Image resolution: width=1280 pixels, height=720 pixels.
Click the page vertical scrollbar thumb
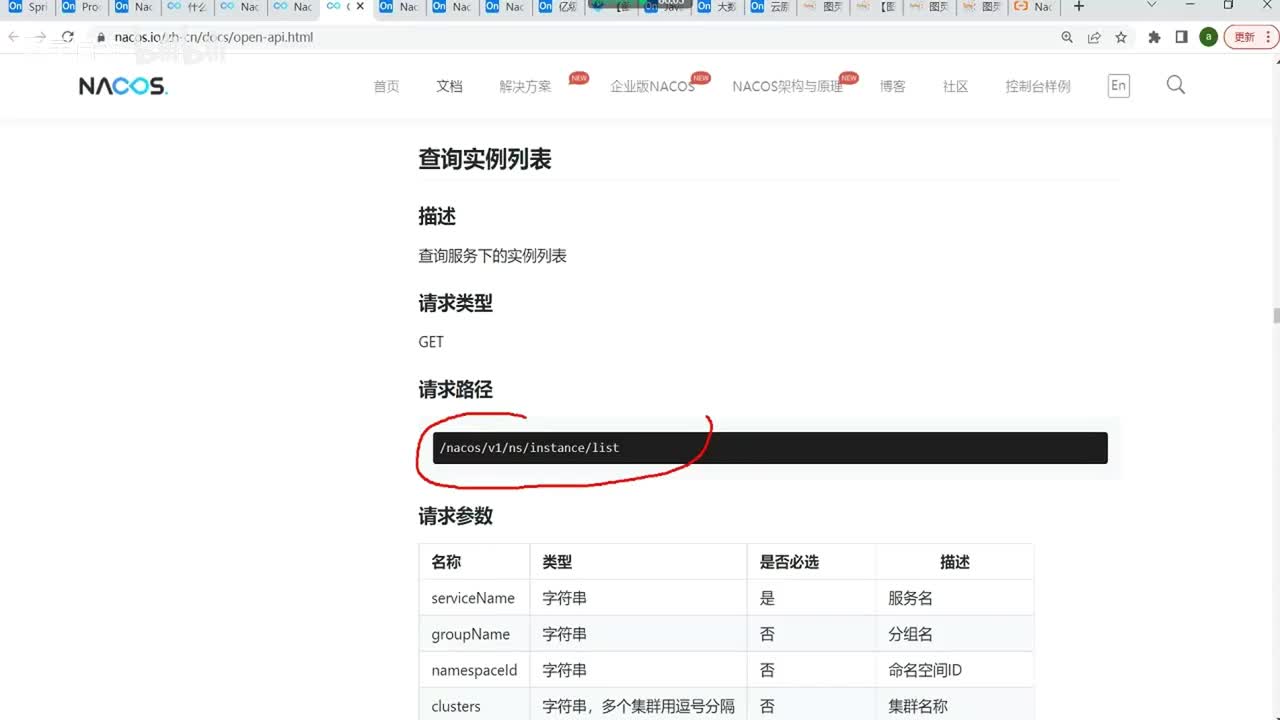(1276, 316)
